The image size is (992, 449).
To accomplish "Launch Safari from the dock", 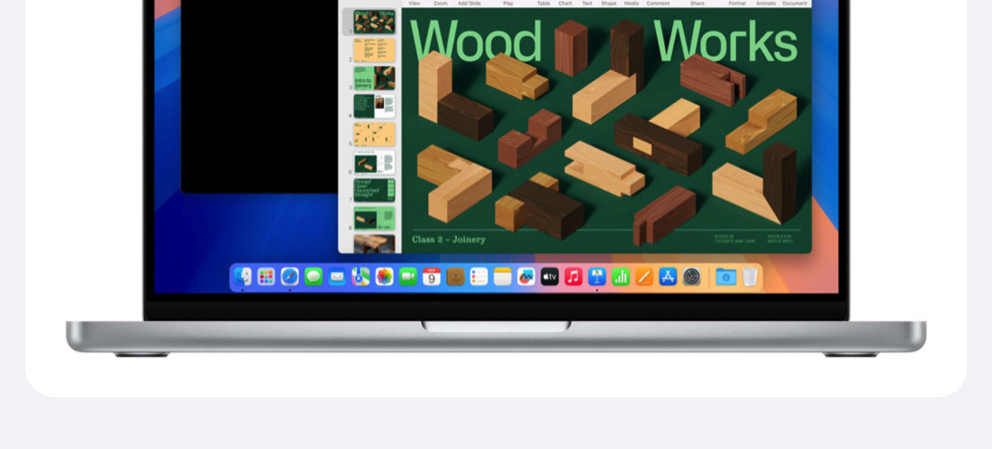I will pyautogui.click(x=290, y=277).
